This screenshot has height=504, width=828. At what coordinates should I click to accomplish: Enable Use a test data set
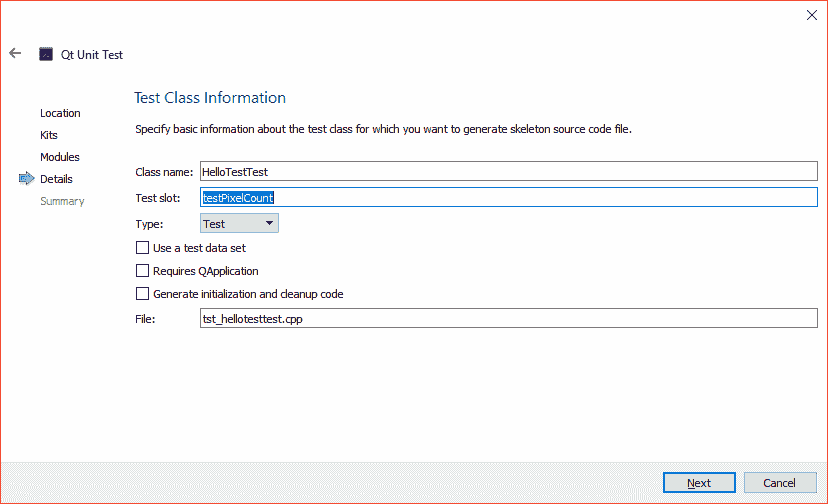point(142,247)
